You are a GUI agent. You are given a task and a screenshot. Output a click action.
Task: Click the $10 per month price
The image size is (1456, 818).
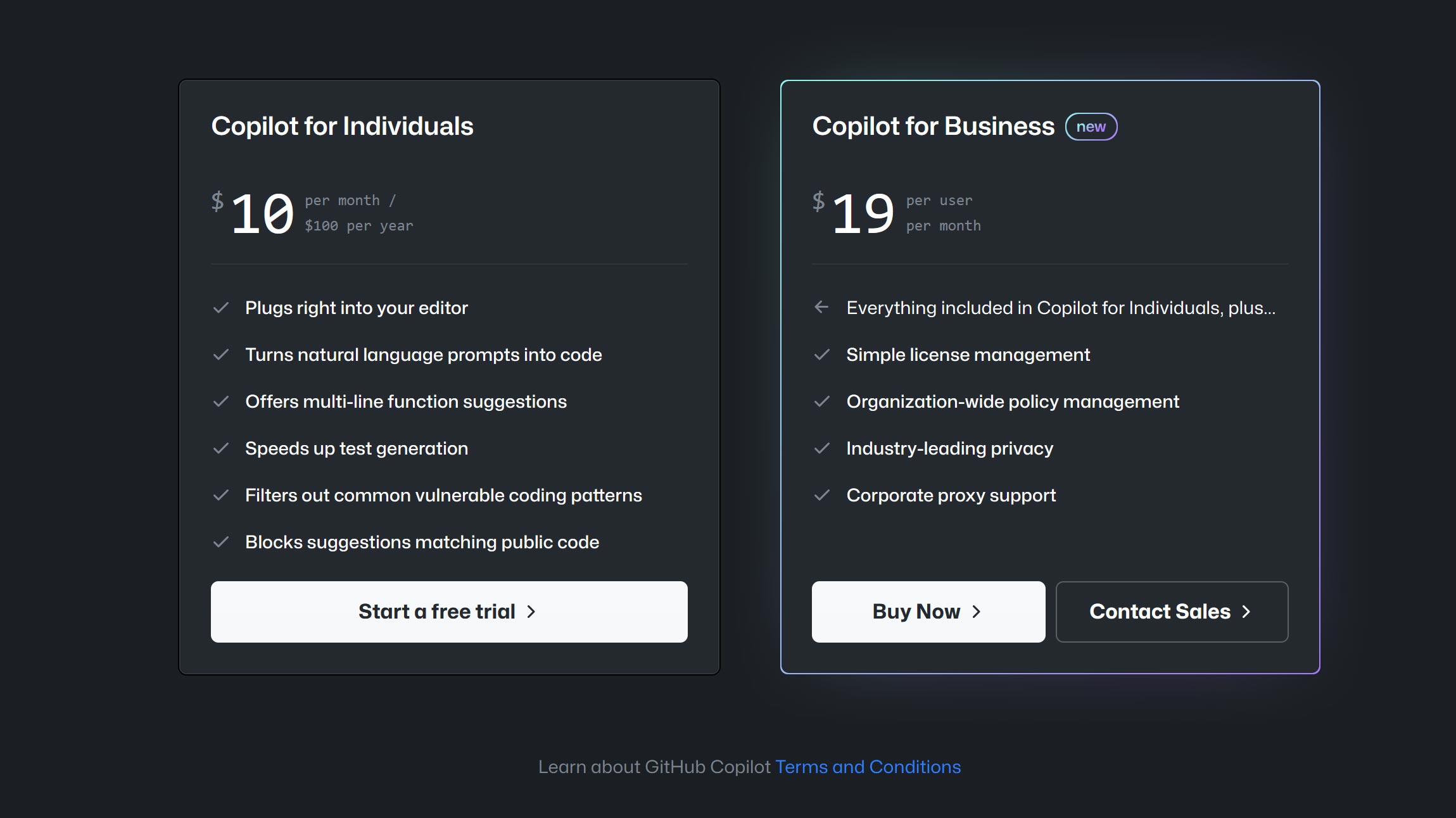coord(312,213)
